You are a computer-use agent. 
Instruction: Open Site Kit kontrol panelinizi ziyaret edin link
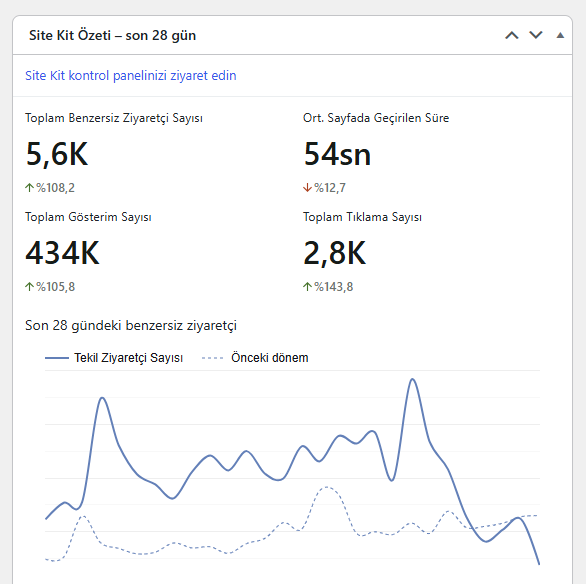pos(130,75)
